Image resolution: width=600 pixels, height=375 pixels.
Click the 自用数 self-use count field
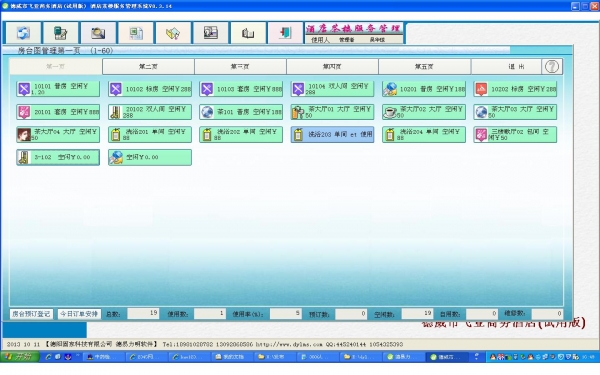pos(482,314)
